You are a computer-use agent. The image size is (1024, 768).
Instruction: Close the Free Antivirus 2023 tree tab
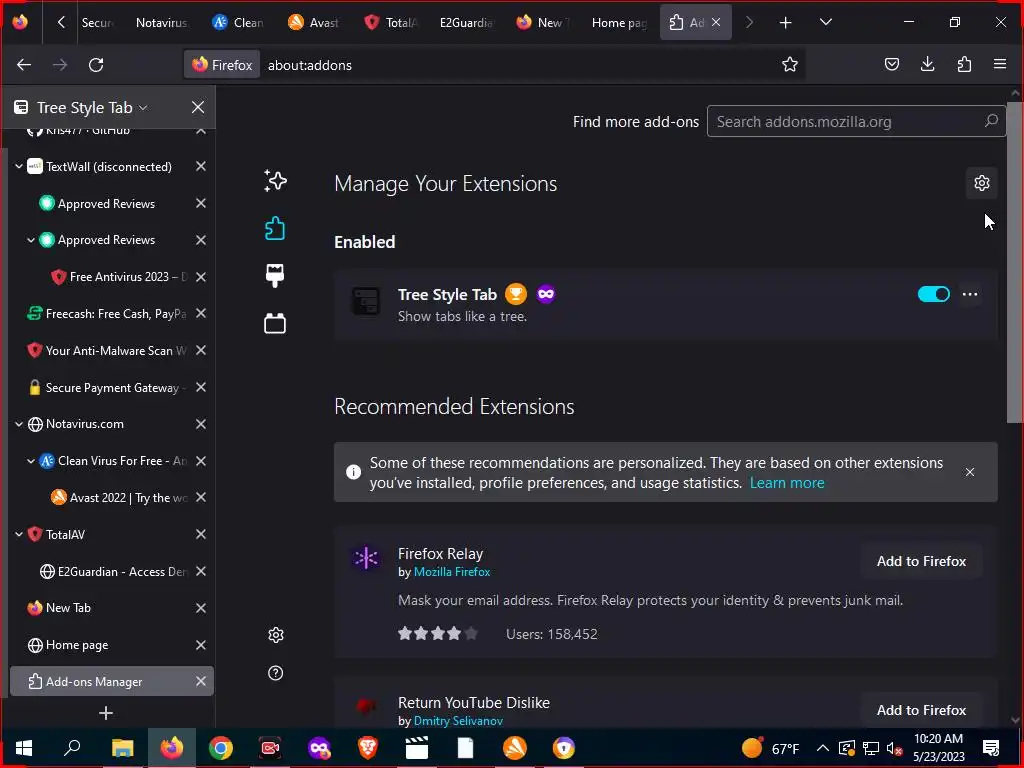point(201,277)
